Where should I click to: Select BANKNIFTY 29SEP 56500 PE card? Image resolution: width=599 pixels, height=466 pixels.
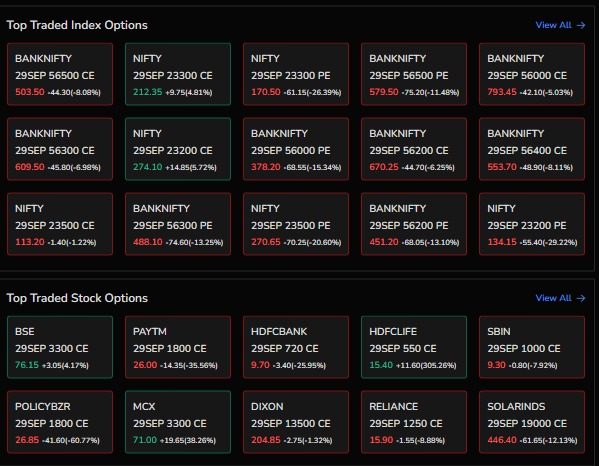click(414, 74)
